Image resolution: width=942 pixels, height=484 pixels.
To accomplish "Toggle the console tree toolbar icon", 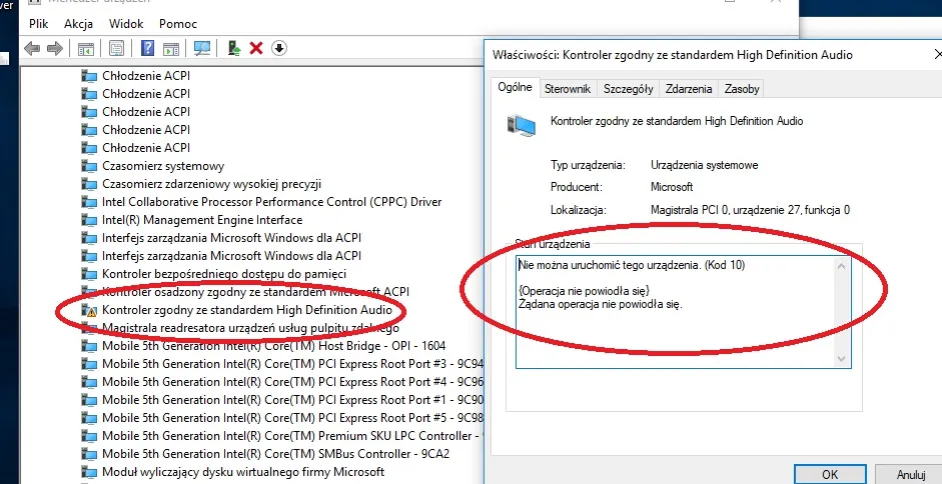I will point(86,49).
